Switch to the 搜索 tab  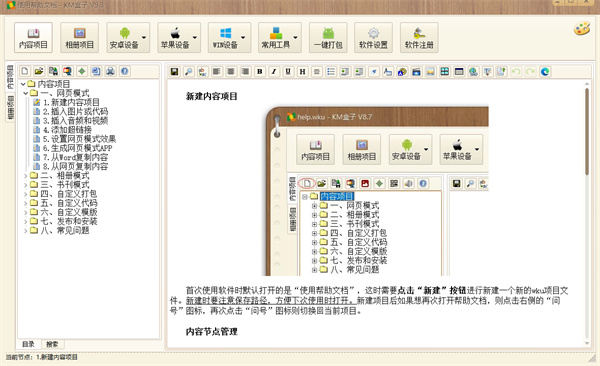point(52,344)
